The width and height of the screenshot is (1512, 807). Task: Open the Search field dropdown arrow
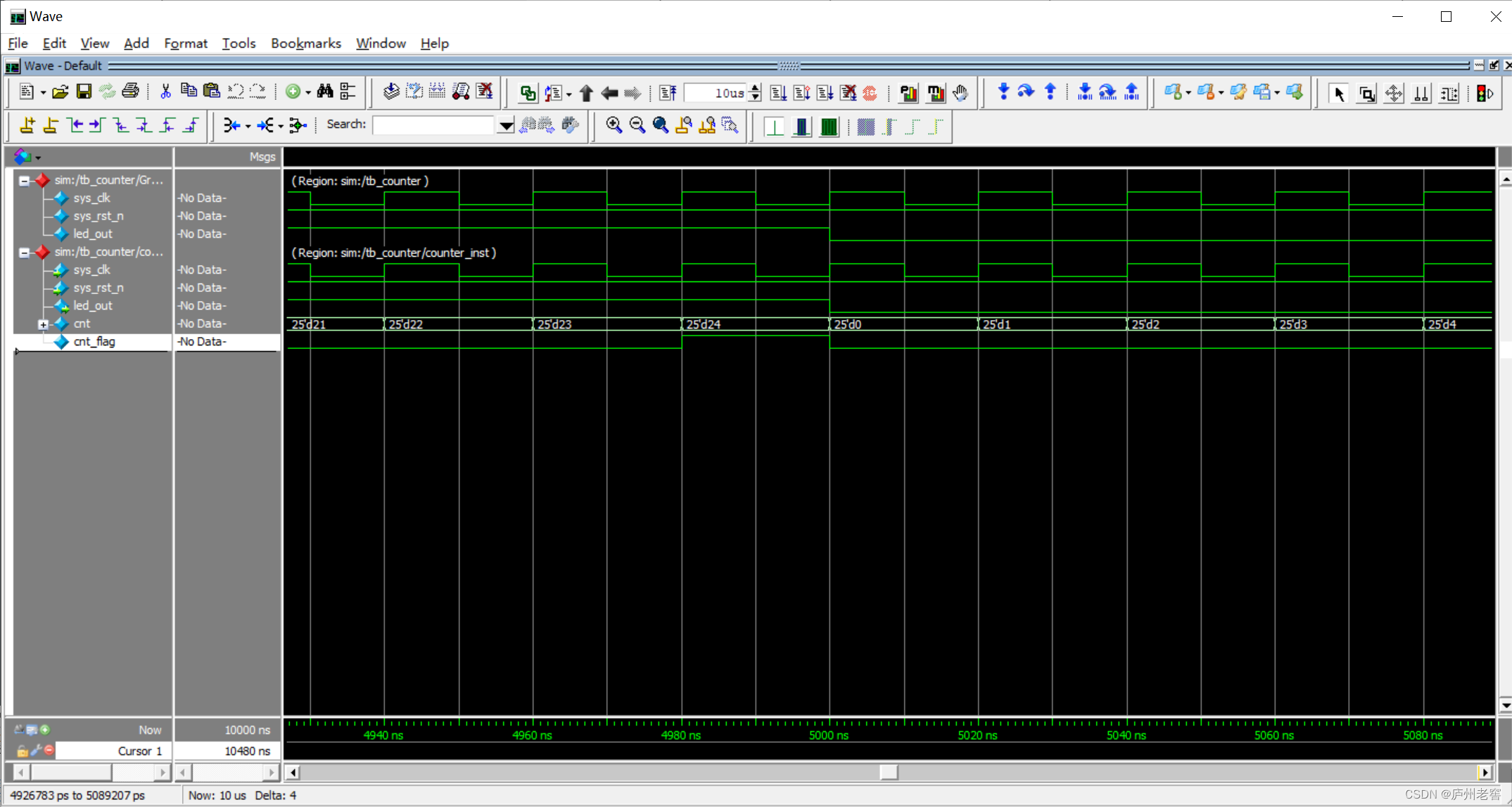[x=505, y=126]
